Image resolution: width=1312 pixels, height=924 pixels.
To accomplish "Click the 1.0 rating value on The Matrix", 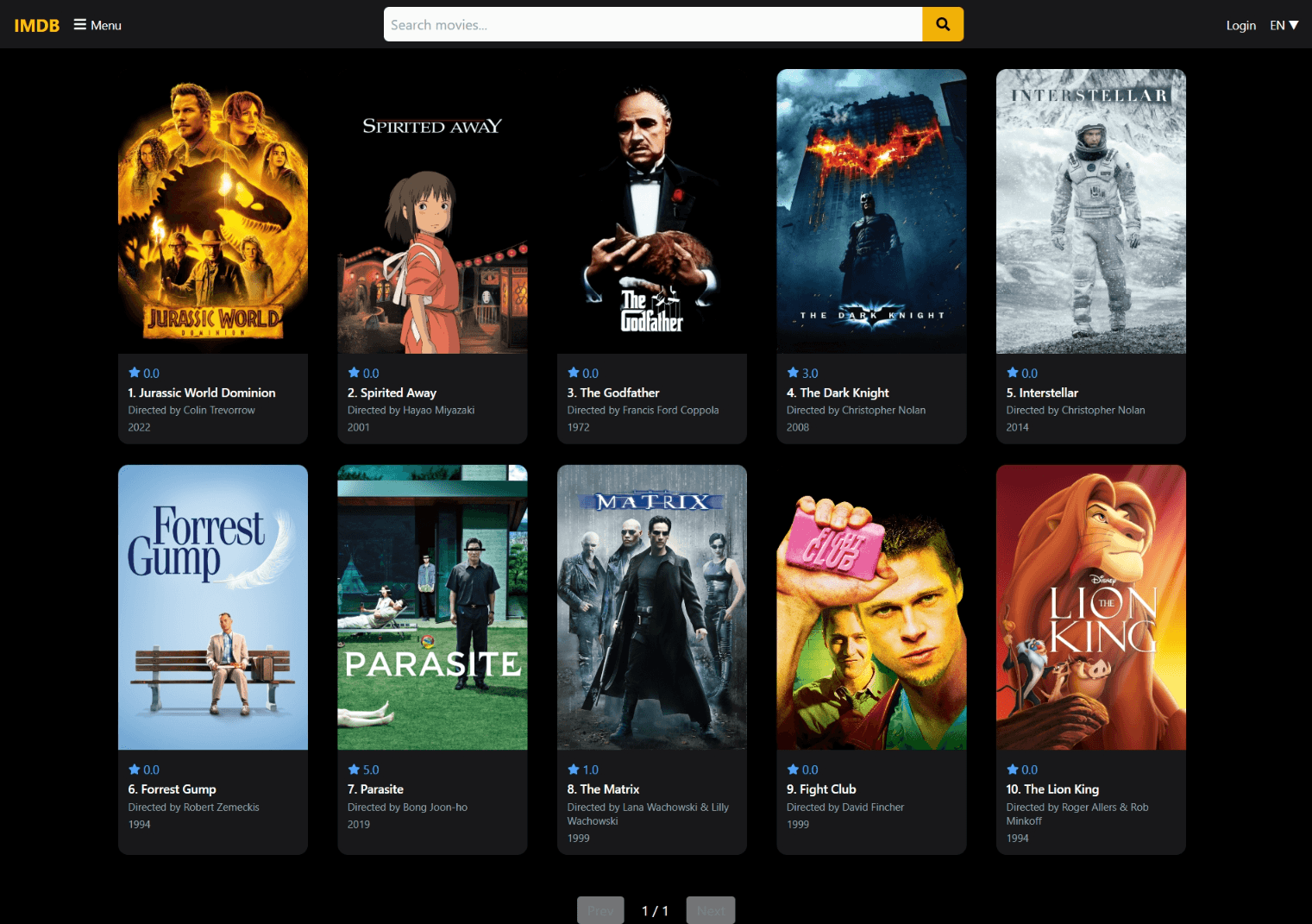I will click(591, 770).
